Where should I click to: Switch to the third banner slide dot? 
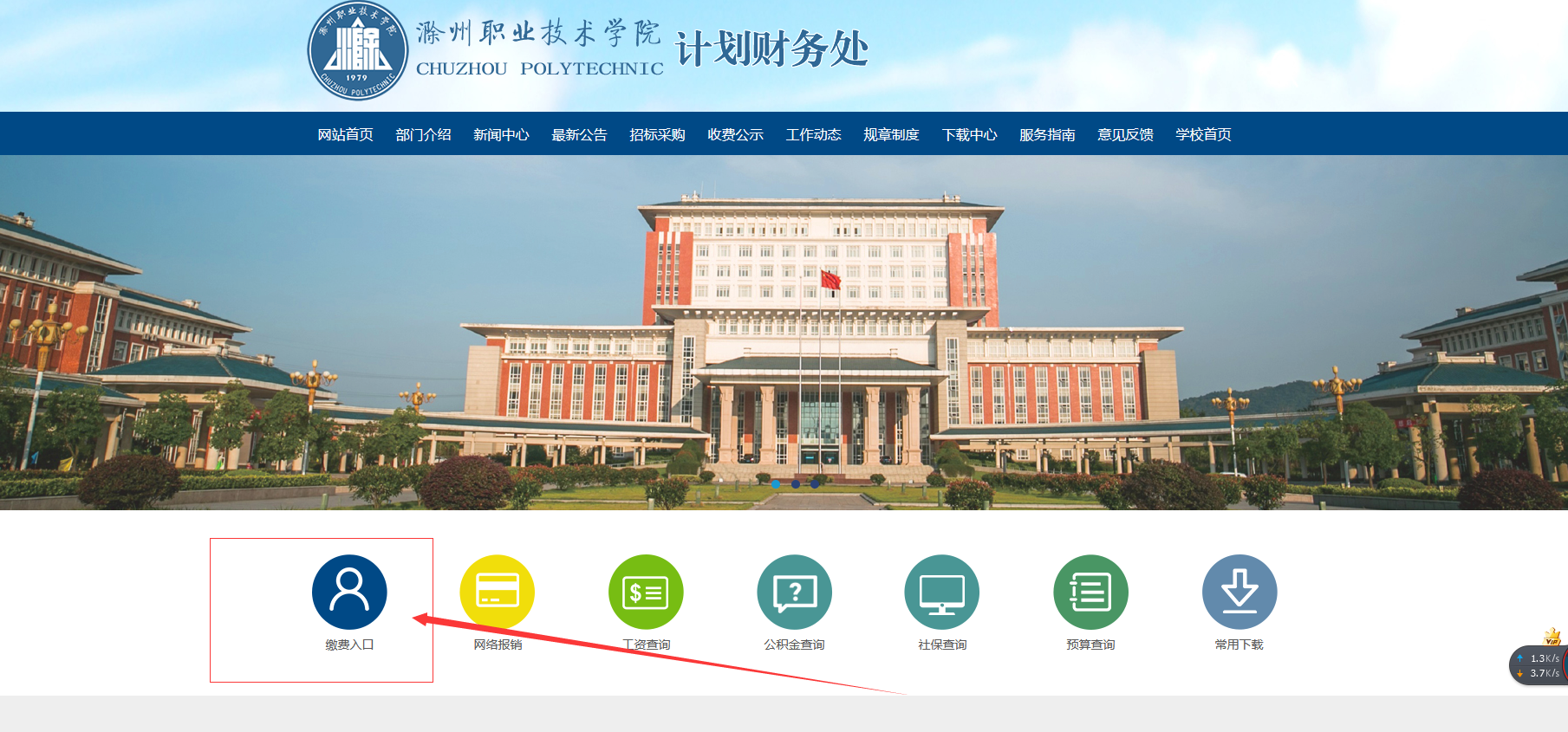click(815, 484)
